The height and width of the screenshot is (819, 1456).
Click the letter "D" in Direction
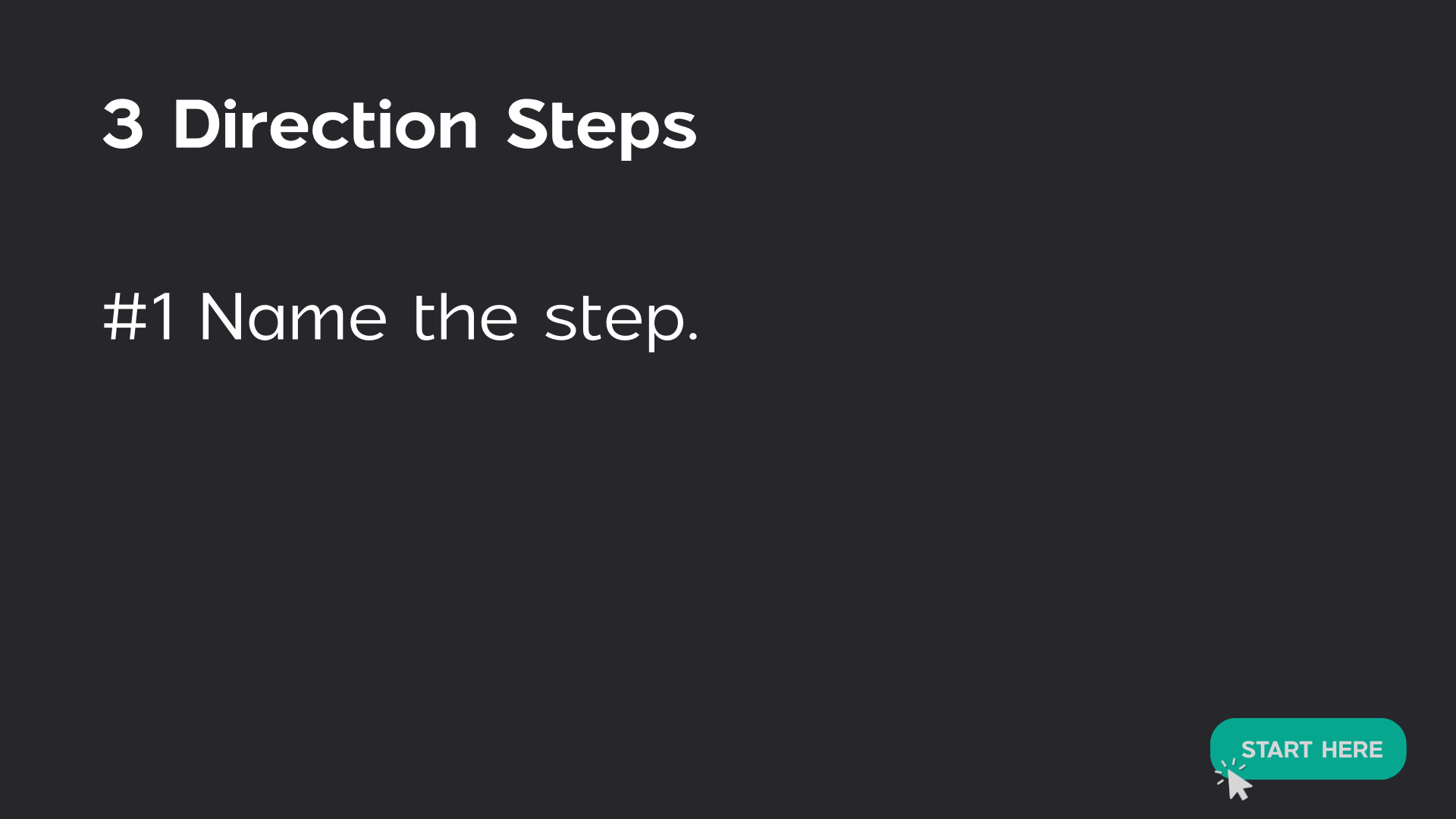[196, 125]
